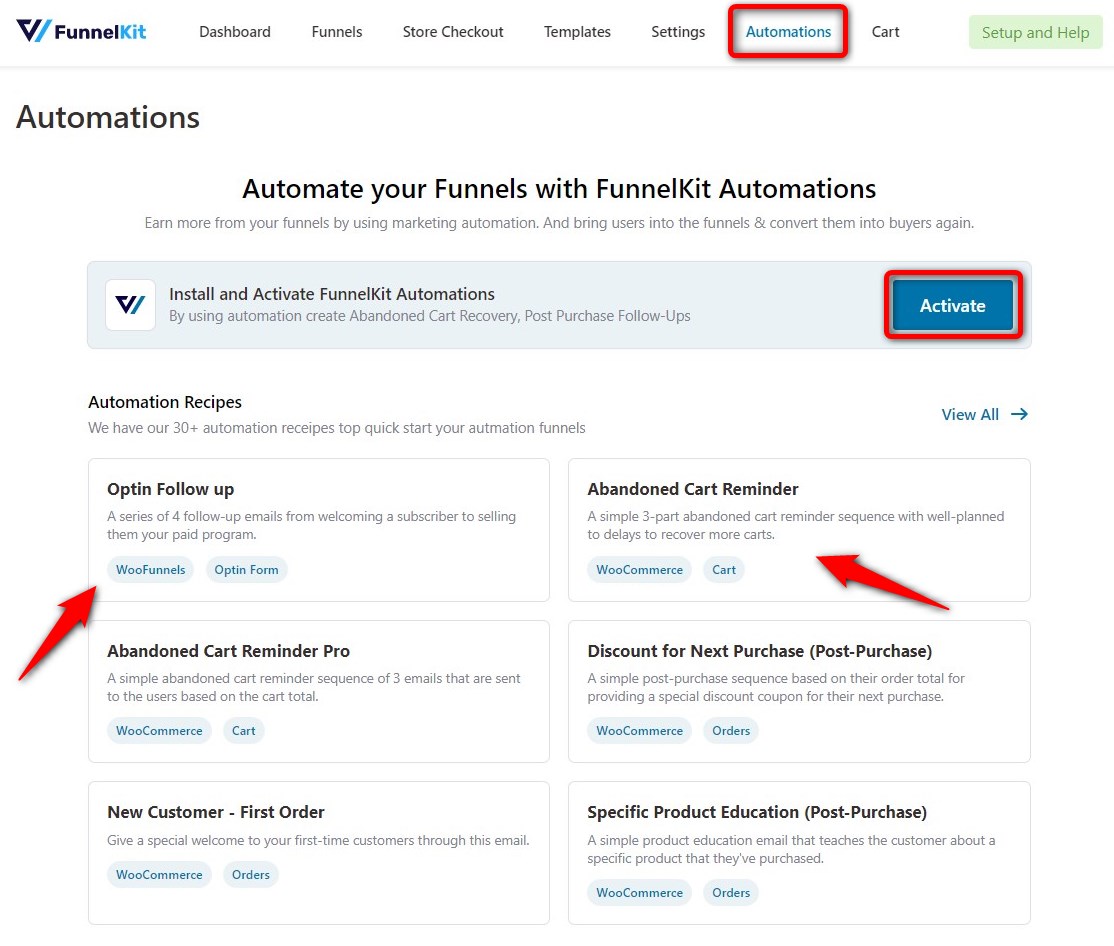This screenshot has width=1114, height=946.
Task: Open the Funnels section
Action: point(336,31)
